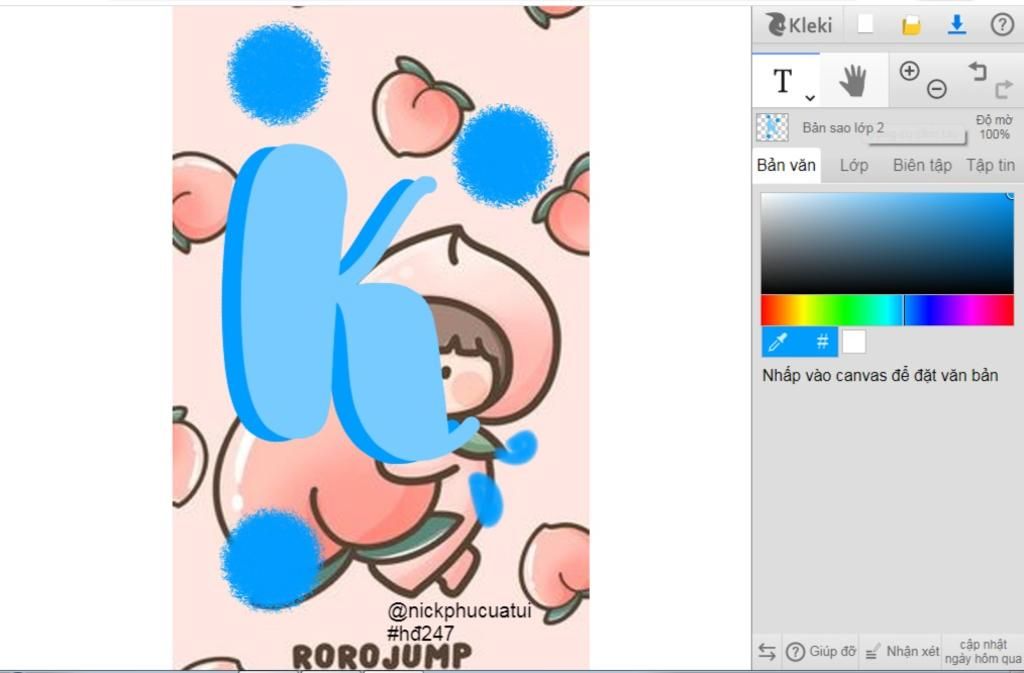This screenshot has width=1024, height=673.
Task: Open the 'Biên tập' tab
Action: [922, 166]
